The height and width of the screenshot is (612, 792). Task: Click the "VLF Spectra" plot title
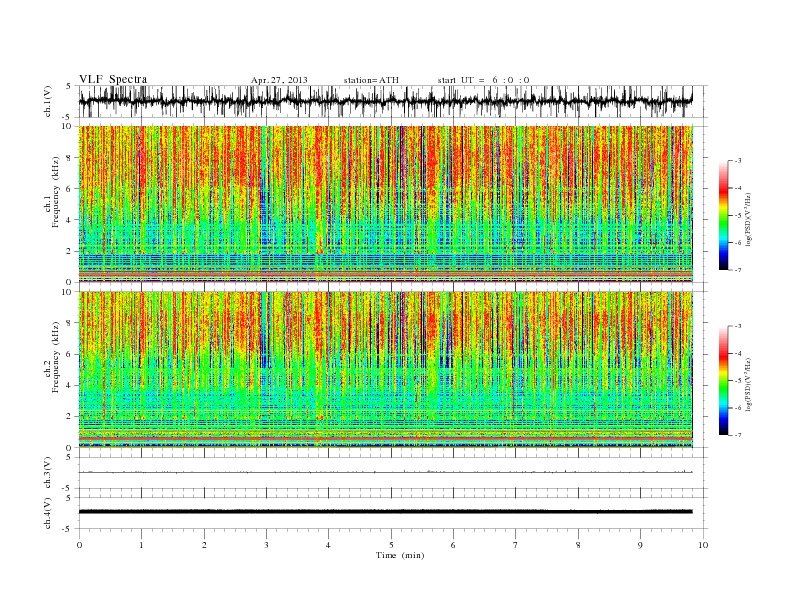point(113,79)
